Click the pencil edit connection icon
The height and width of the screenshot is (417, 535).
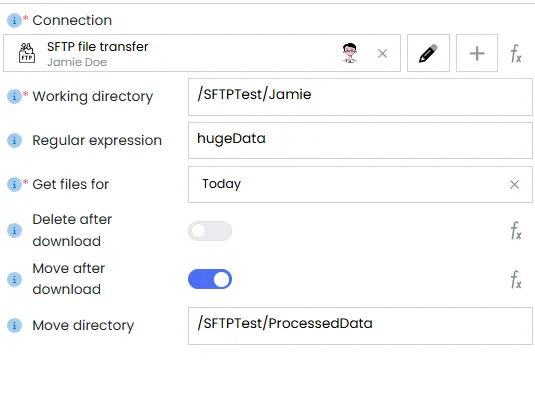coord(428,53)
